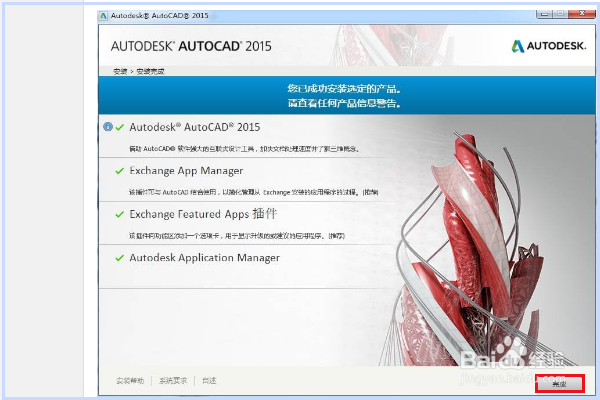Select the Exchange App Manager title

click(186, 171)
